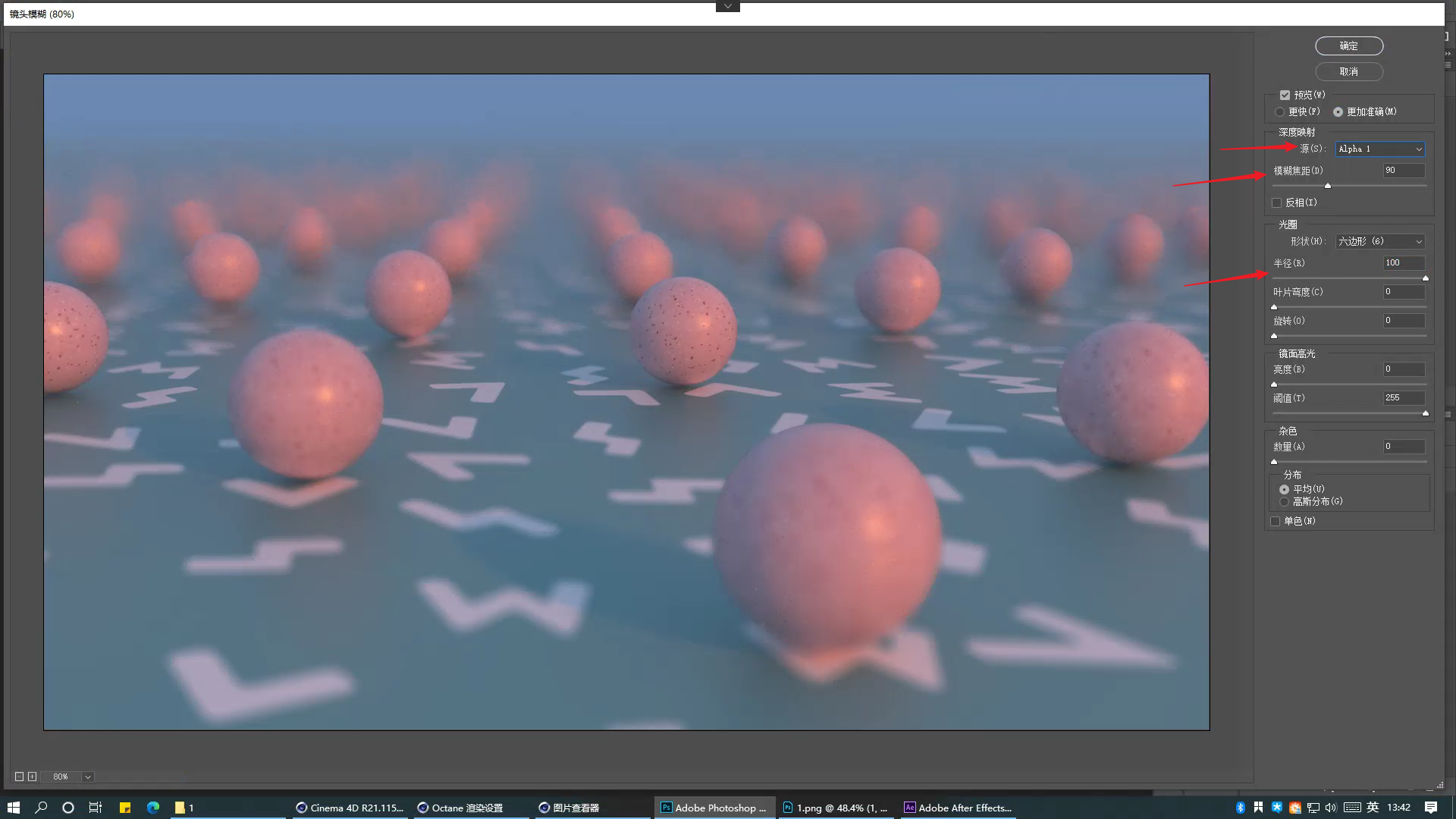Open the folder named 1 on taskbar
Viewport: 1456px width, 819px height.
click(x=227, y=808)
